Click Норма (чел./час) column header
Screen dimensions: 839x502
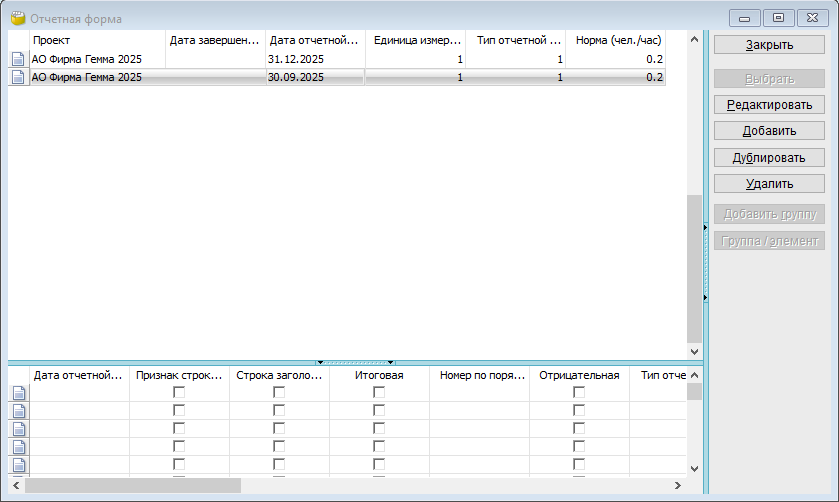point(615,40)
